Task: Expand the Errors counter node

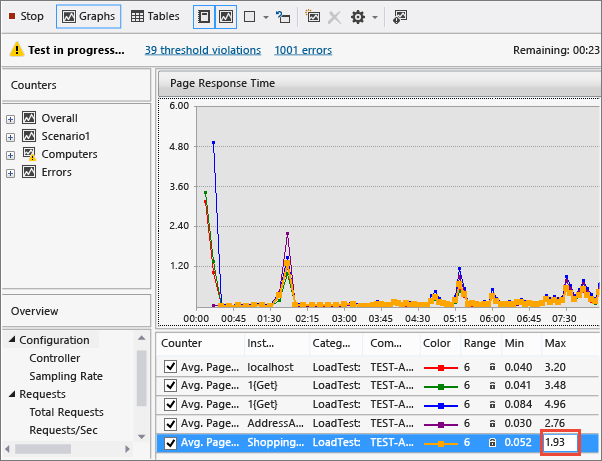Action: (x=10, y=173)
